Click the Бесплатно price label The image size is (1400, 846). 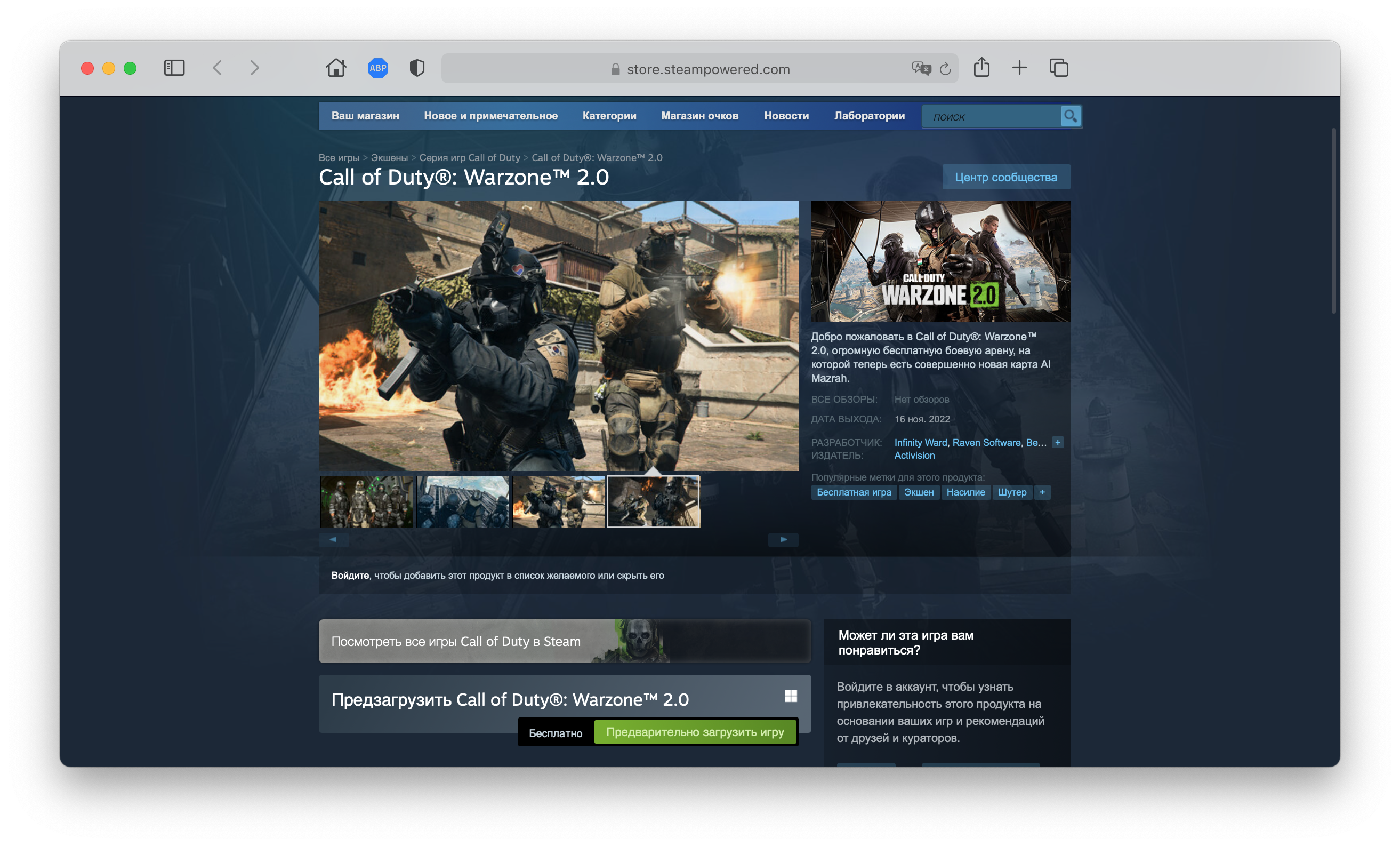556,733
